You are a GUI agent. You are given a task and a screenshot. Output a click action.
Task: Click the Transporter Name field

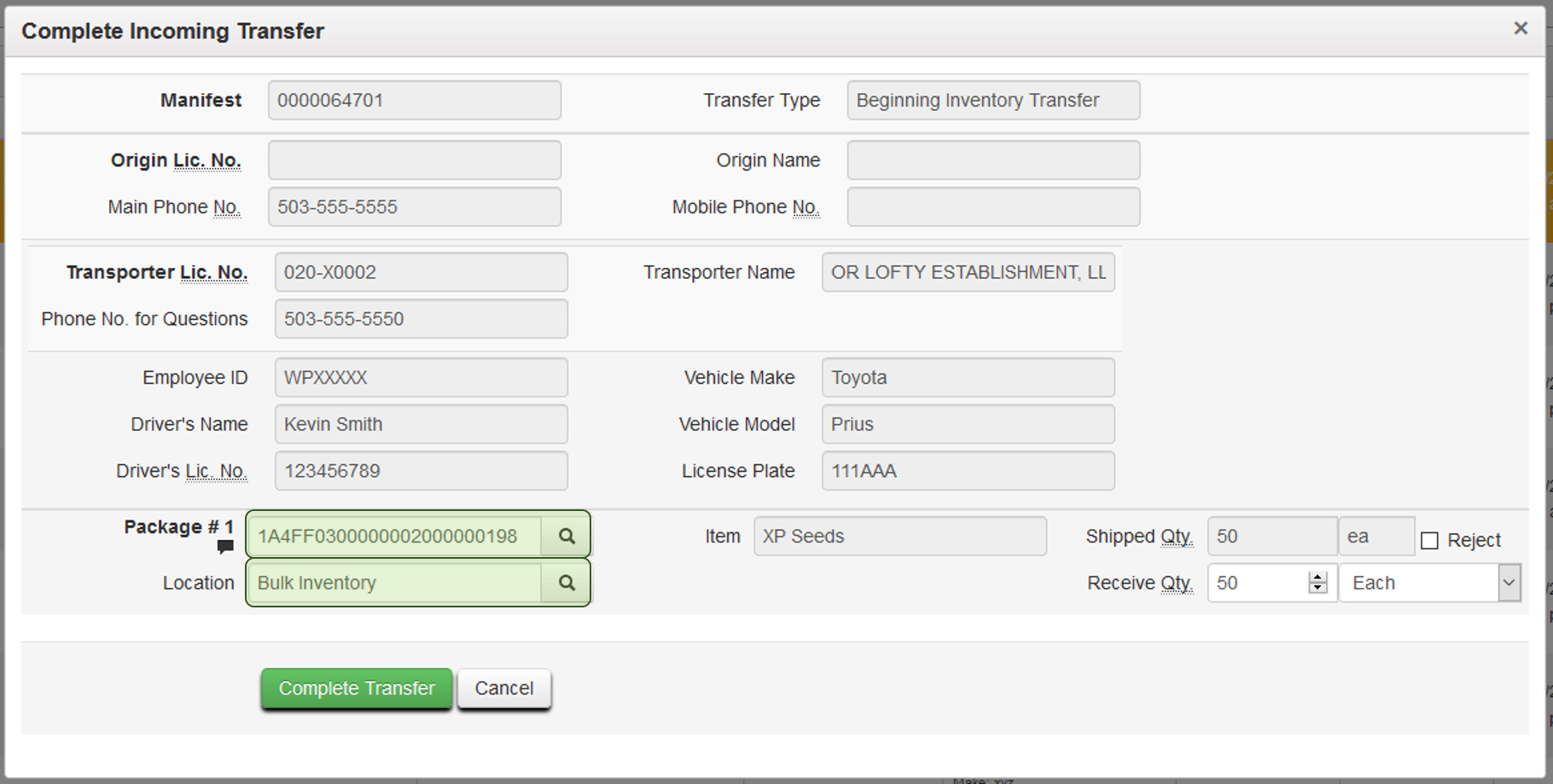968,272
